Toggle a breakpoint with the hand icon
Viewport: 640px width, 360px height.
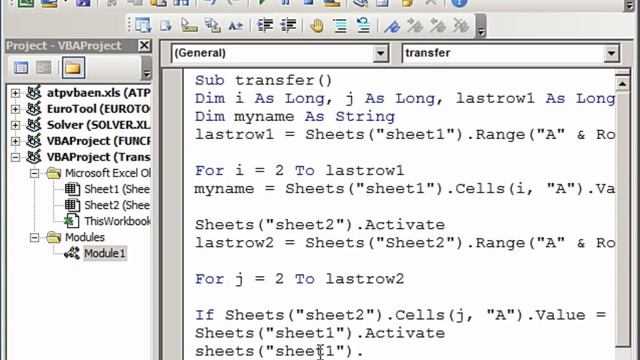pyautogui.click(x=317, y=26)
